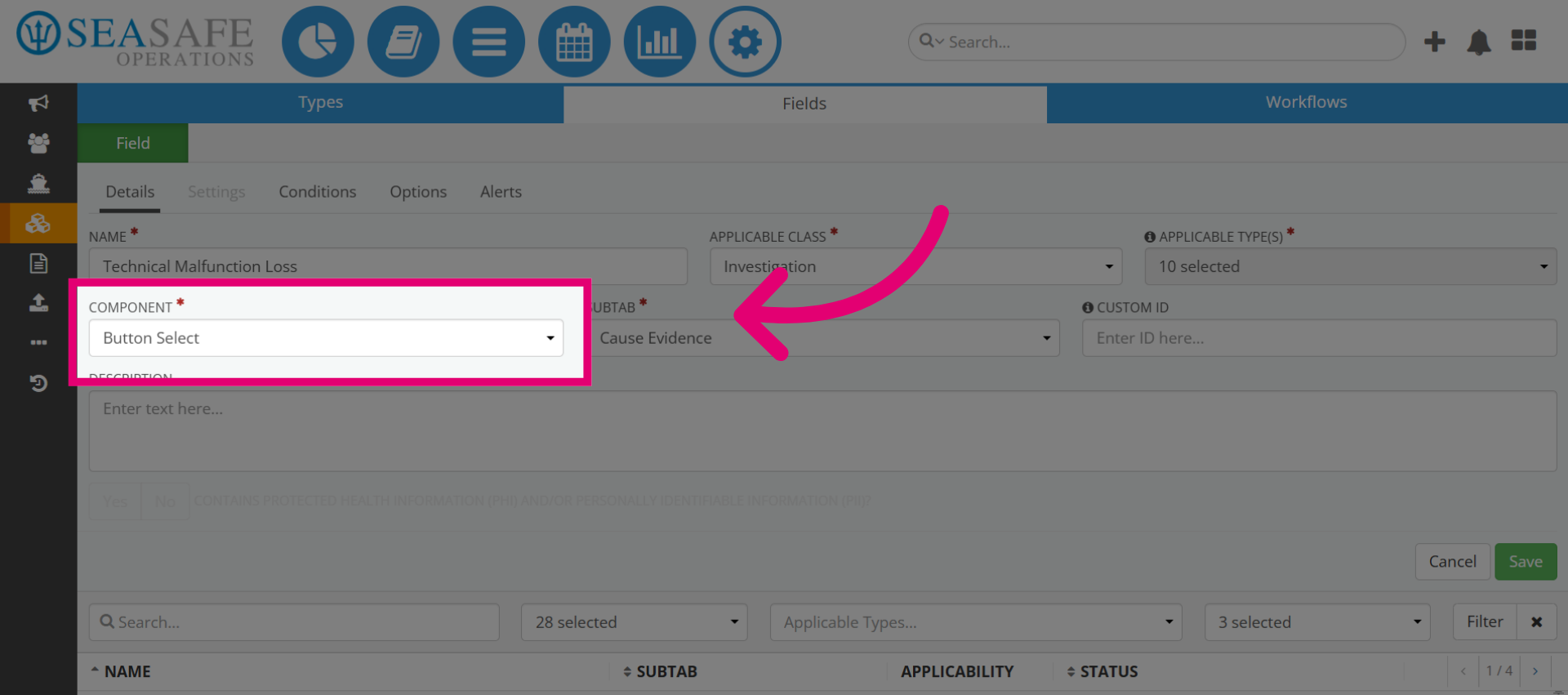Viewport: 1568px width, 695px height.
Task: Open the users group sidebar icon
Action: [38, 143]
